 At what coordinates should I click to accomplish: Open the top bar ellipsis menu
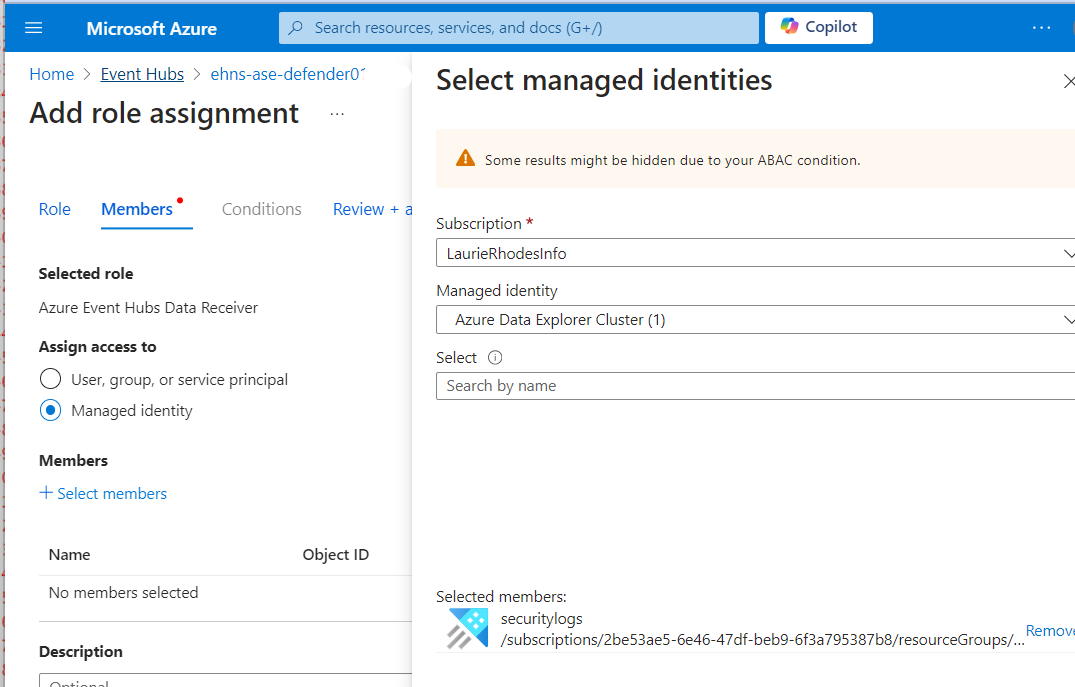pos(1041,28)
